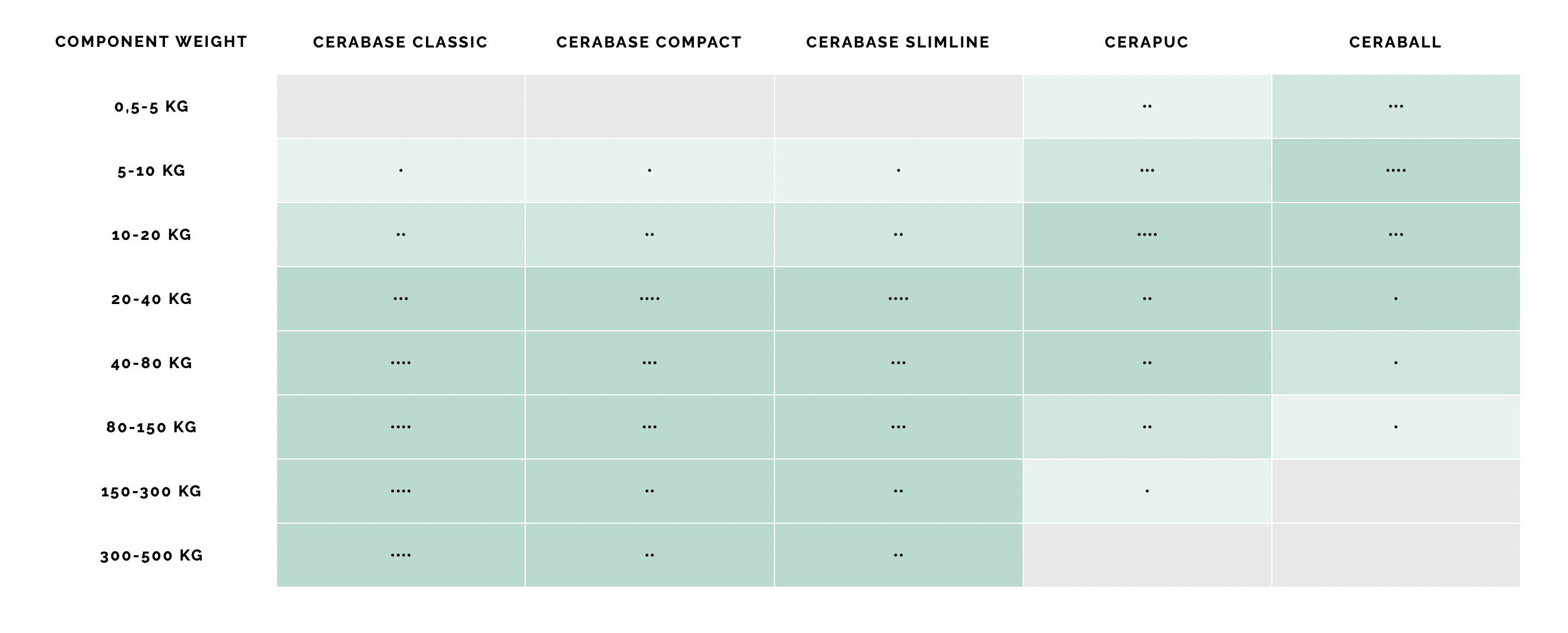This screenshot has height=633, width=1568.
Task: Click Cerabase Slimline cell for 5-10 KG
Action: [899, 170]
